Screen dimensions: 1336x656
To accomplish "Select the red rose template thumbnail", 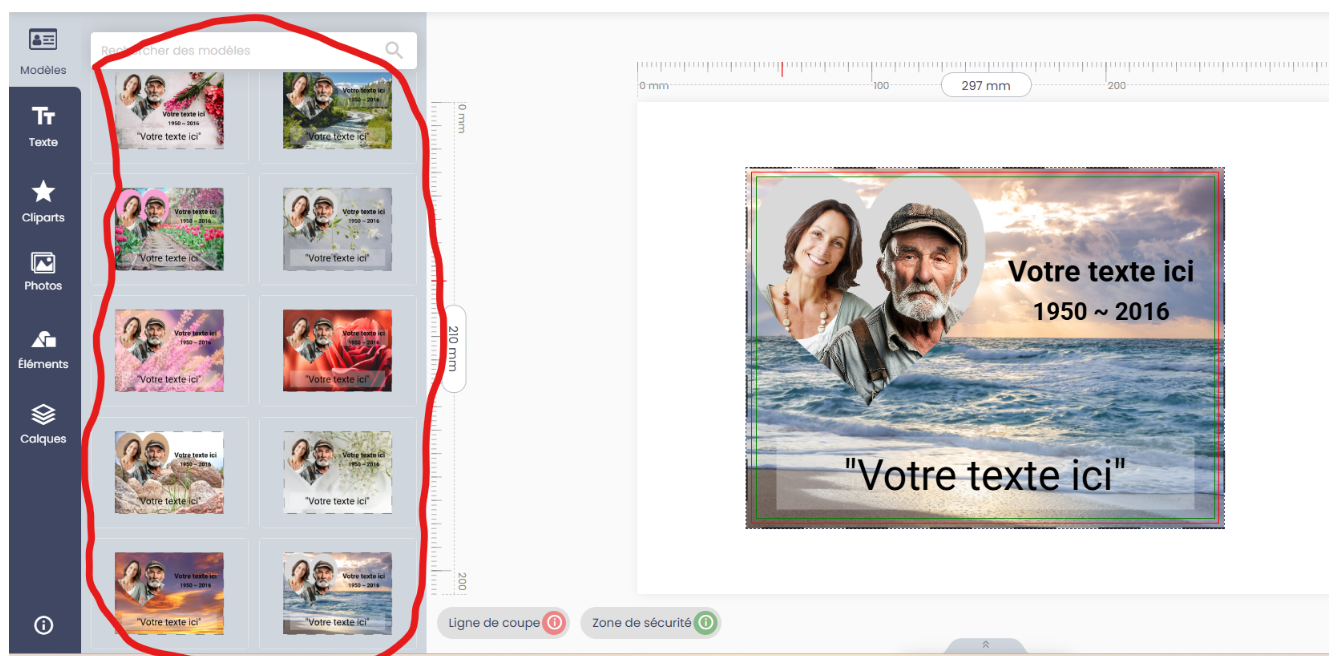I will tap(337, 350).
